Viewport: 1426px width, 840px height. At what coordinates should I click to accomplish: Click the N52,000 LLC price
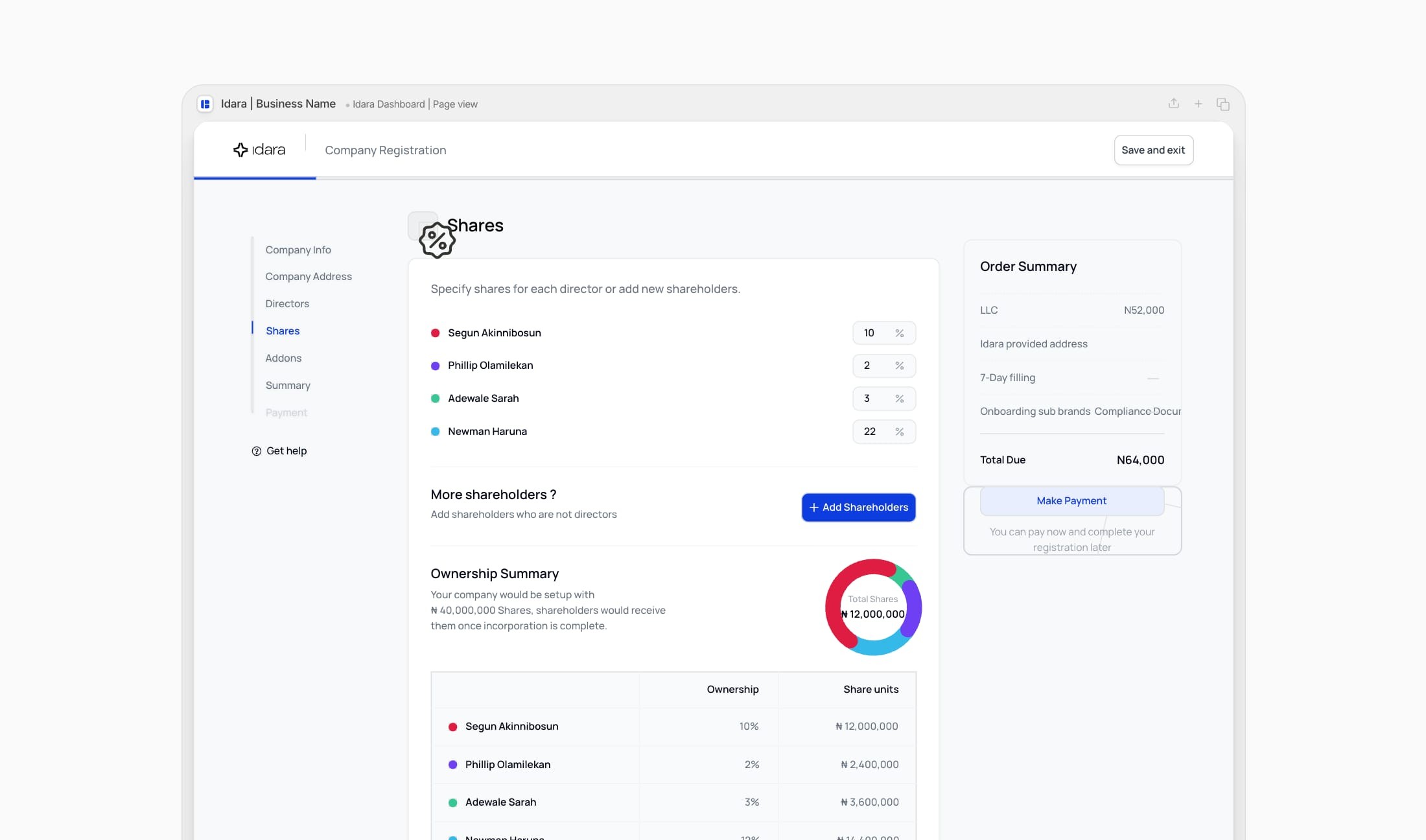1144,310
